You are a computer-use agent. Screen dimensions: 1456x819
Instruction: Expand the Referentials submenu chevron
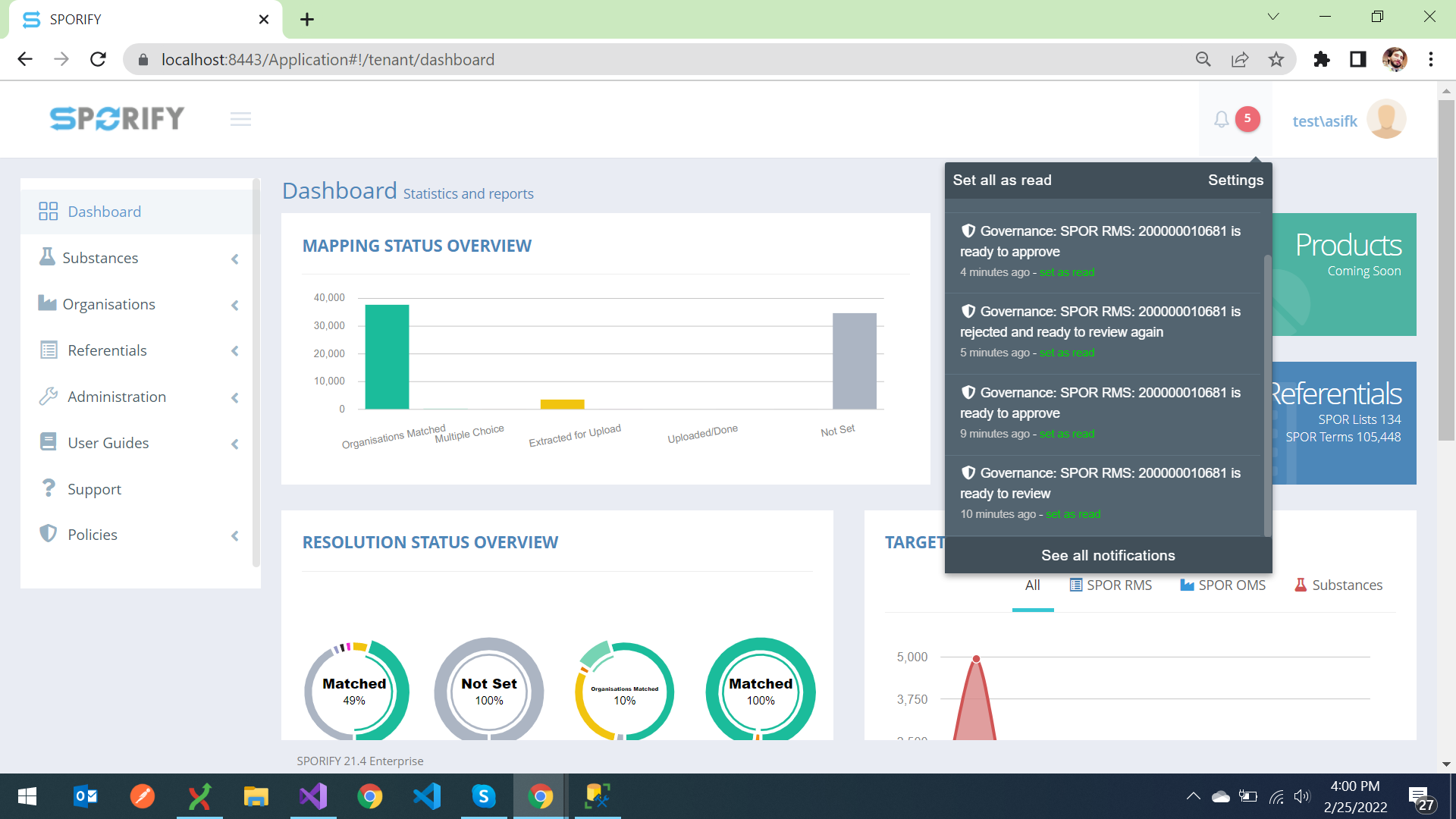(x=234, y=351)
